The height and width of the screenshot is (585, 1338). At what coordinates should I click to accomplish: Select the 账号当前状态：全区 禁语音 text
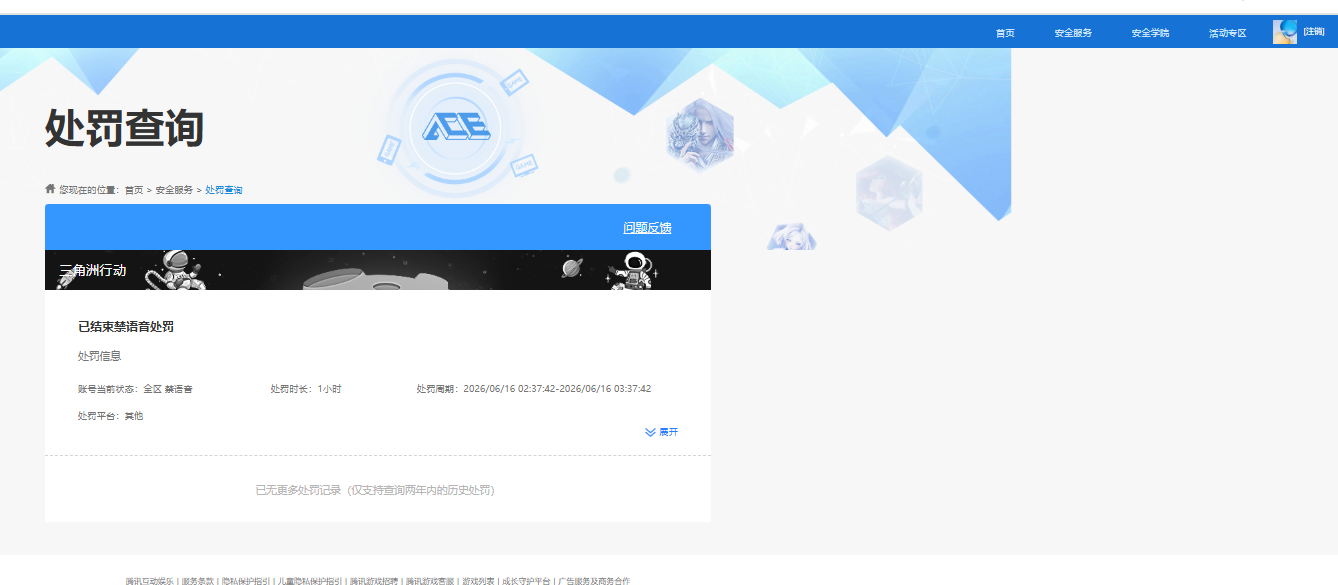(x=135, y=389)
